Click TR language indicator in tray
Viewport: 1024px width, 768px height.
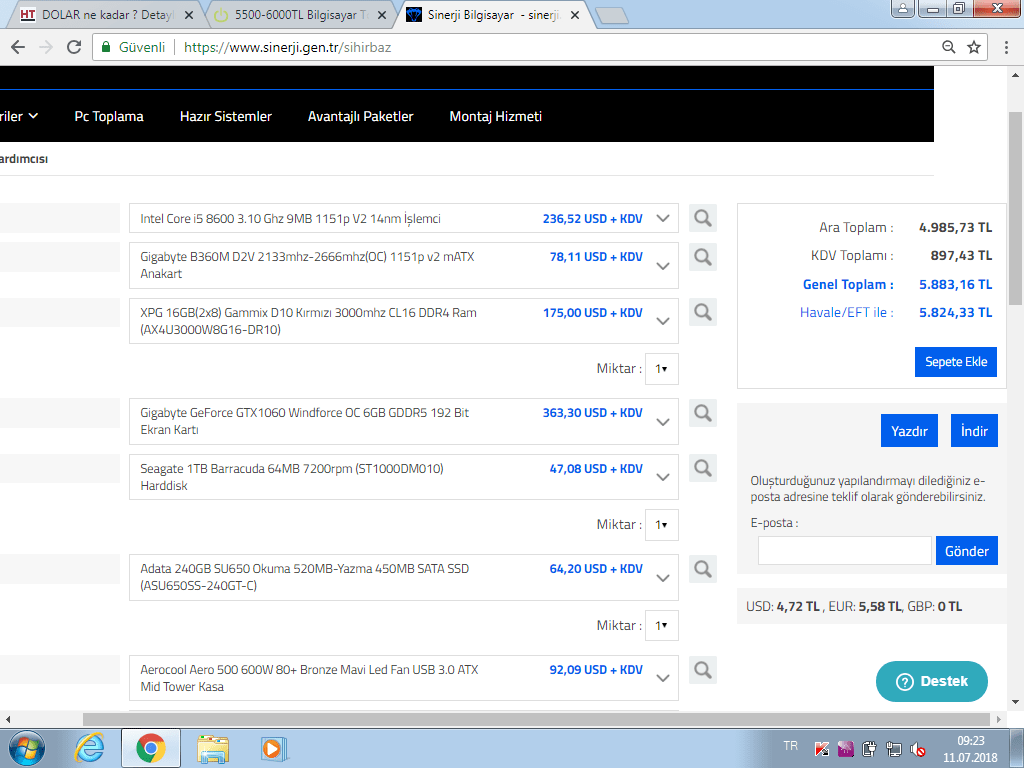[x=790, y=745]
